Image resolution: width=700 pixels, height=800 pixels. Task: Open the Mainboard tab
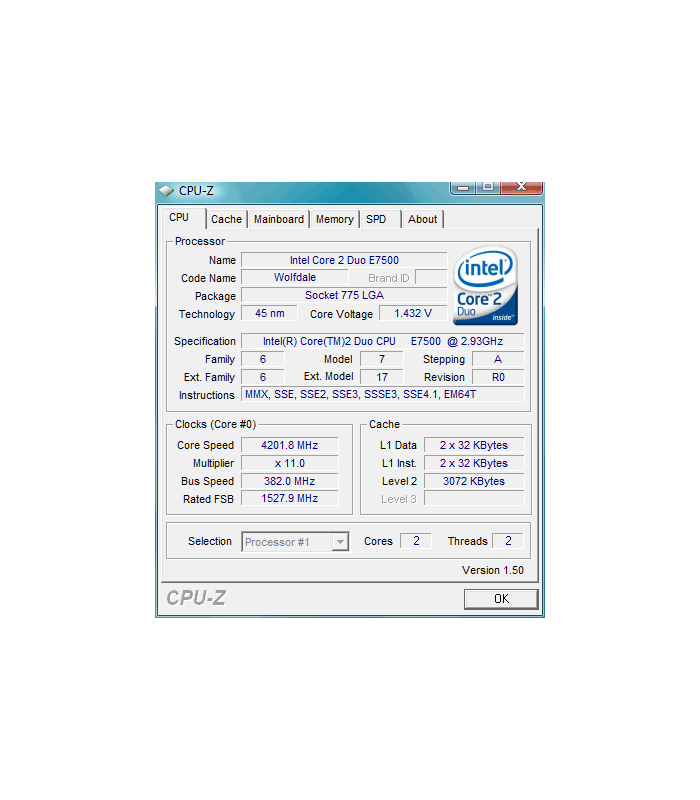(279, 219)
